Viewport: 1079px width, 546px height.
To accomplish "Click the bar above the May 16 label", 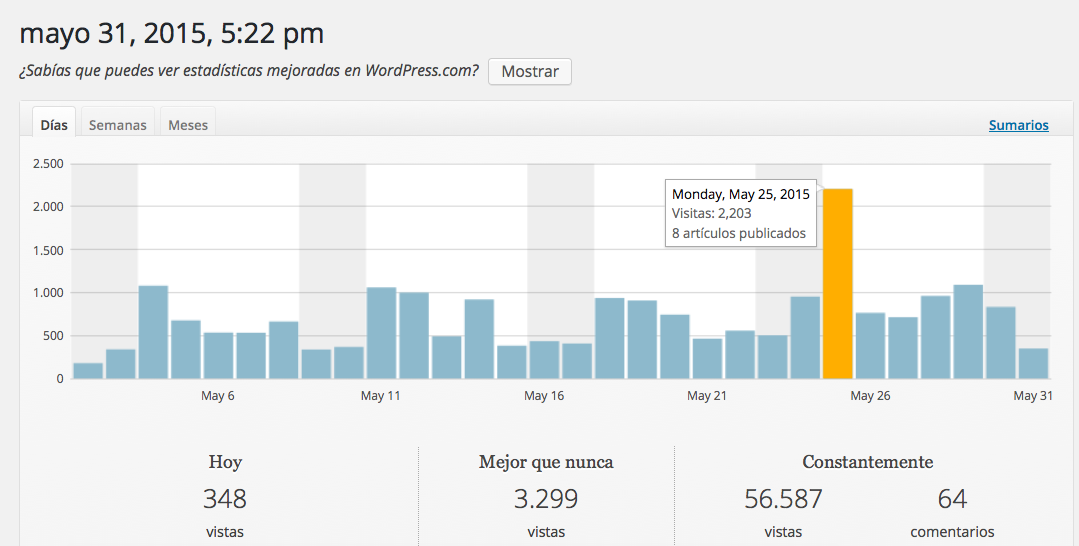I will click(x=544, y=360).
